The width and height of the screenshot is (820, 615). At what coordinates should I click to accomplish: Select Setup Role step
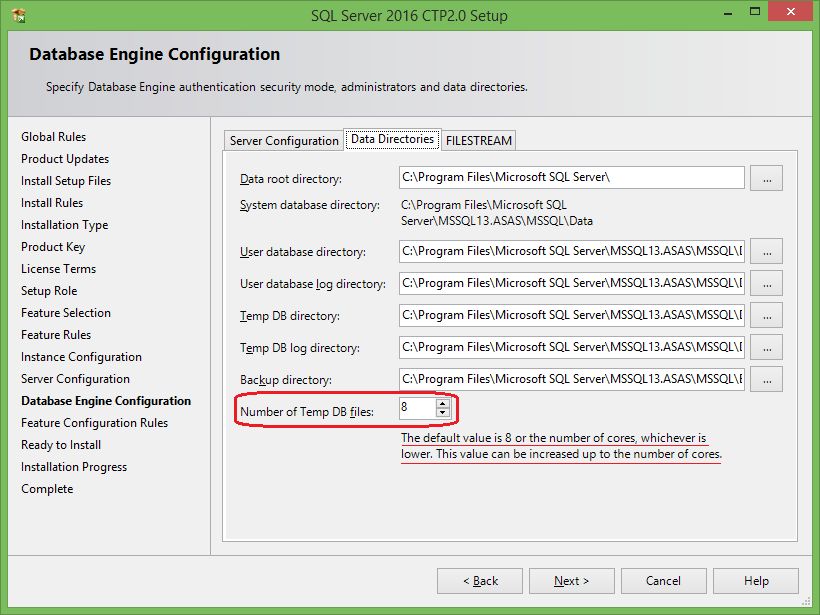coord(49,290)
